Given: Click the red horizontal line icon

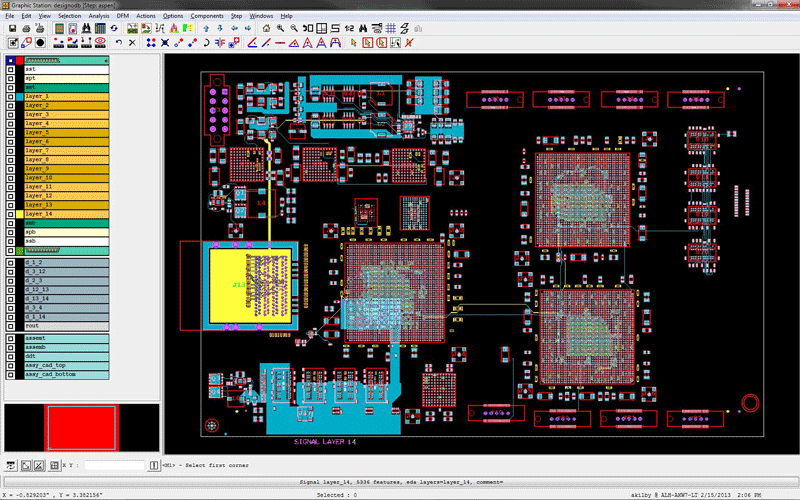Looking at the screenshot, I should tap(280, 43).
